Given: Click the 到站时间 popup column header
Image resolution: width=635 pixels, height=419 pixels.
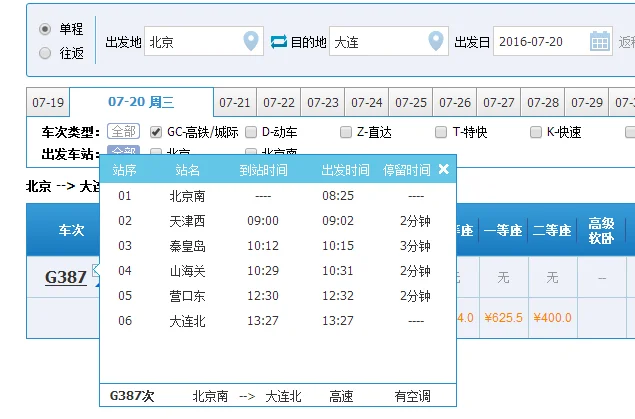Looking at the screenshot, I should coord(263,170).
